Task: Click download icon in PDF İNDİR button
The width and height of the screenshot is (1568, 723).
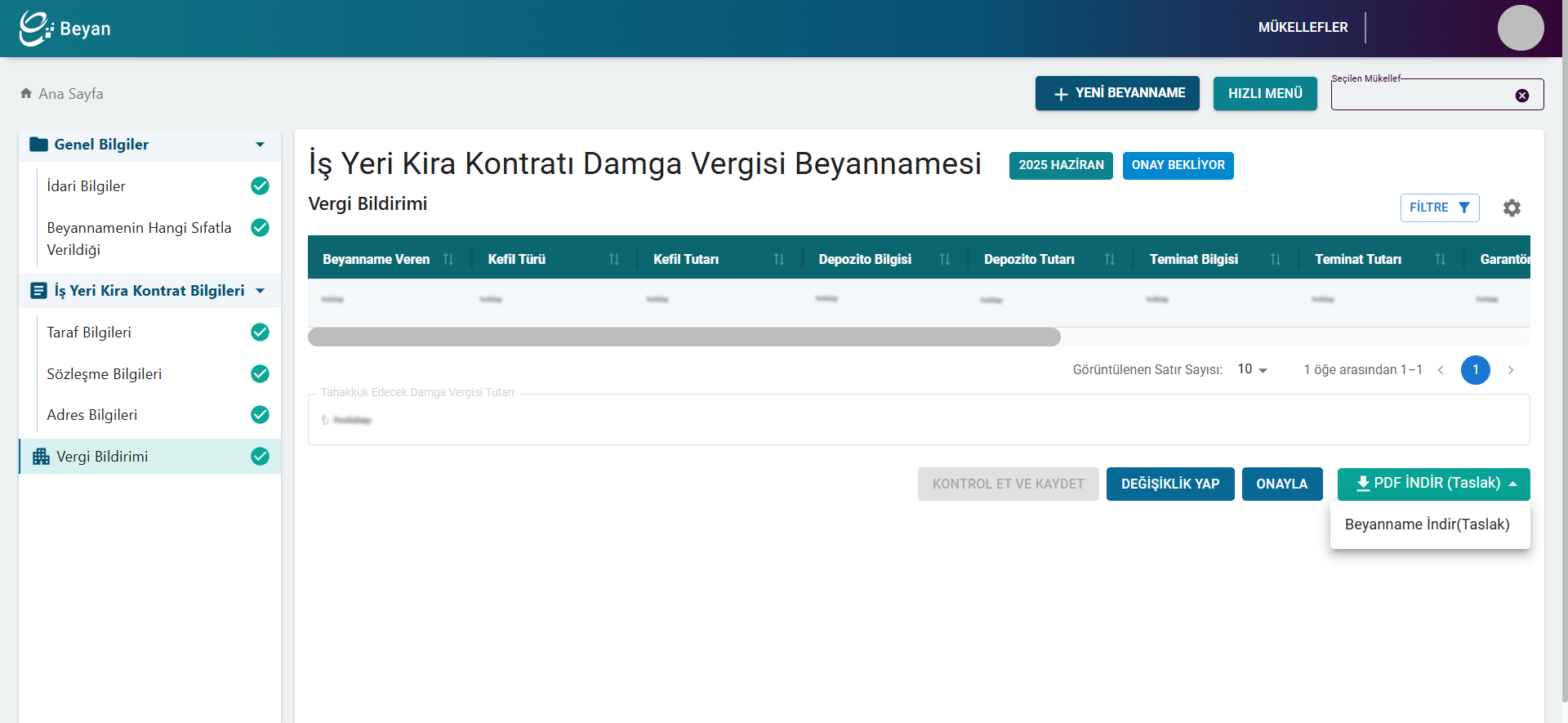Action: (x=1363, y=484)
